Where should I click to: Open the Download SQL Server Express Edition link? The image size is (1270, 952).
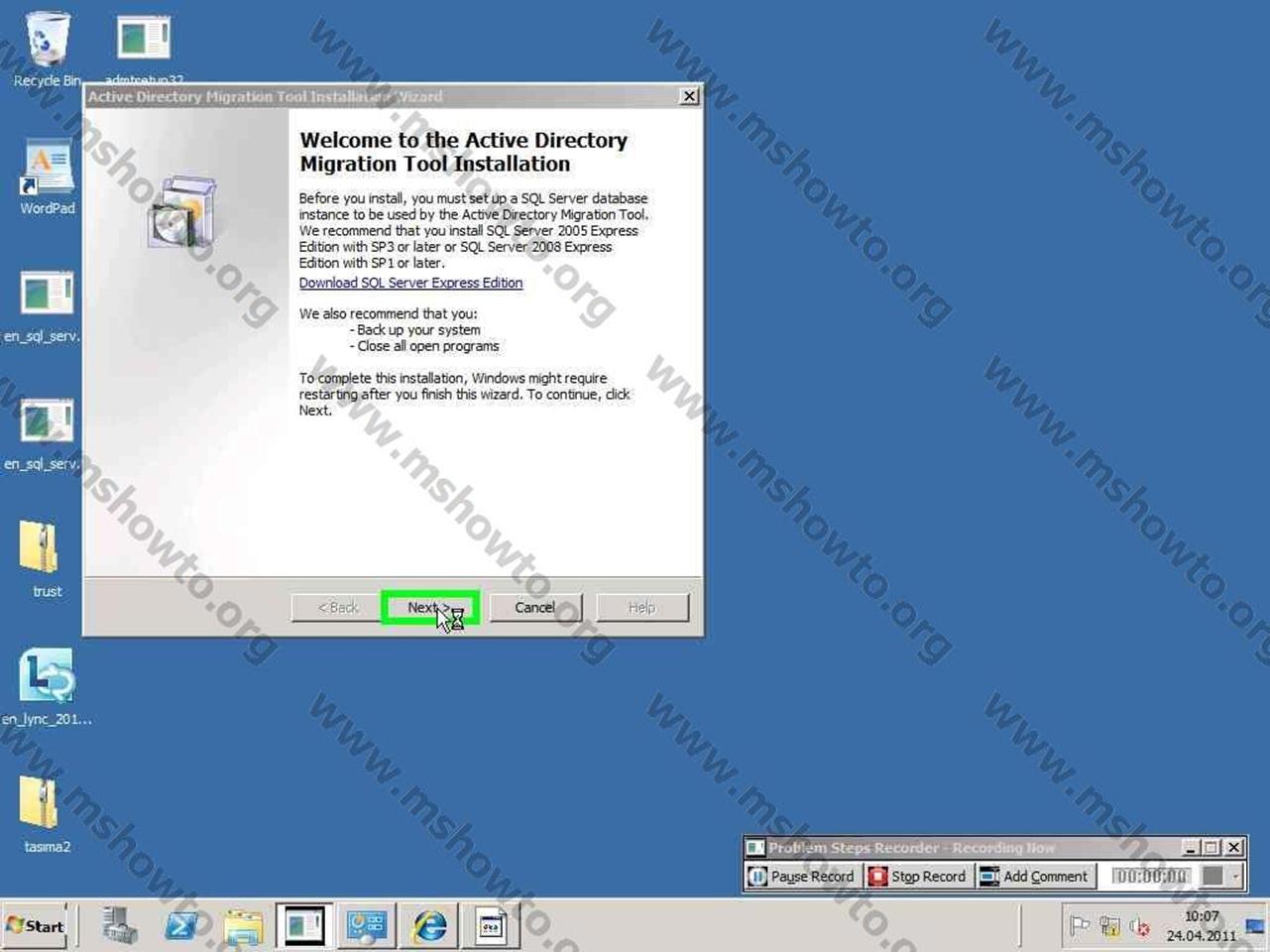[x=410, y=283]
